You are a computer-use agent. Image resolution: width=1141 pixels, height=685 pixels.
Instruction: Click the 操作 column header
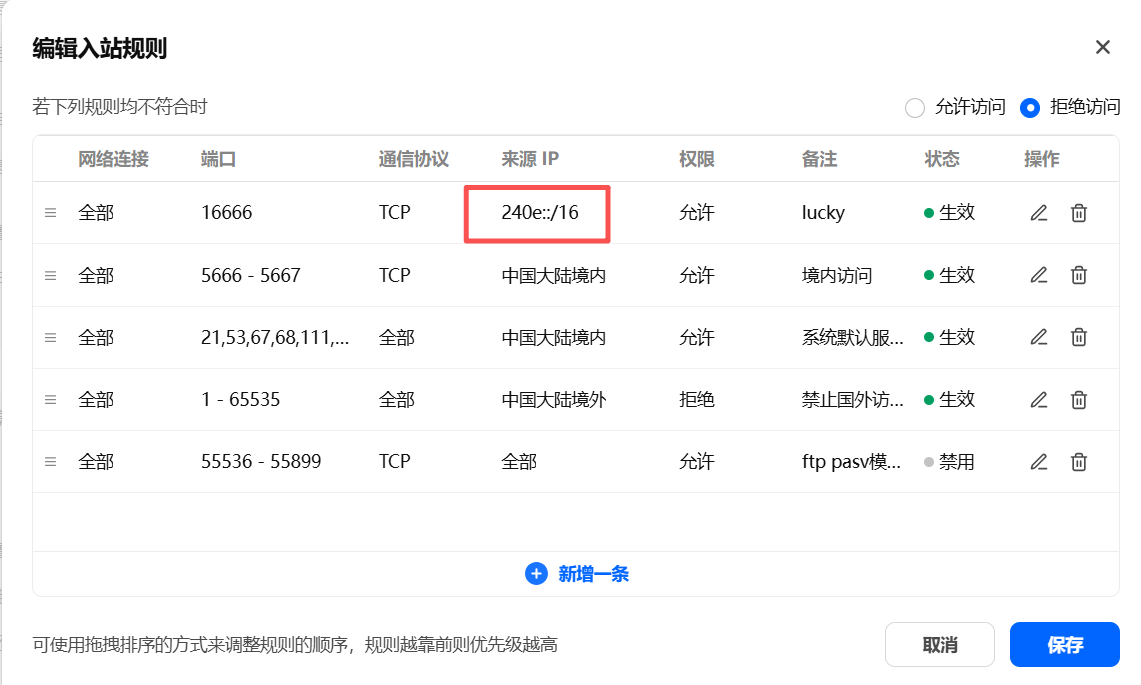[x=1041, y=159]
